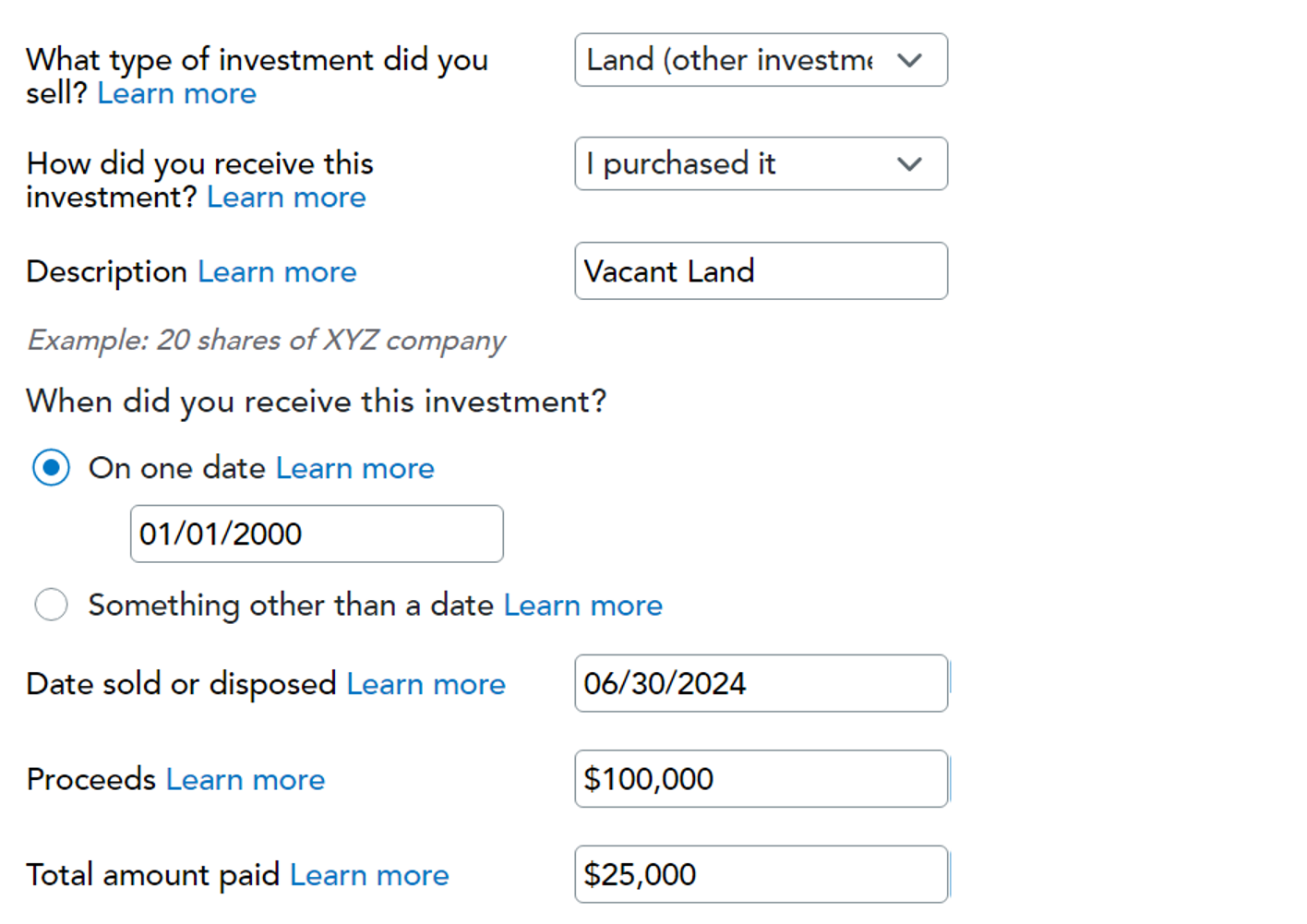Open Learn more for 'Something other than a date'
This screenshot has width=1307, height=924.
(x=582, y=606)
